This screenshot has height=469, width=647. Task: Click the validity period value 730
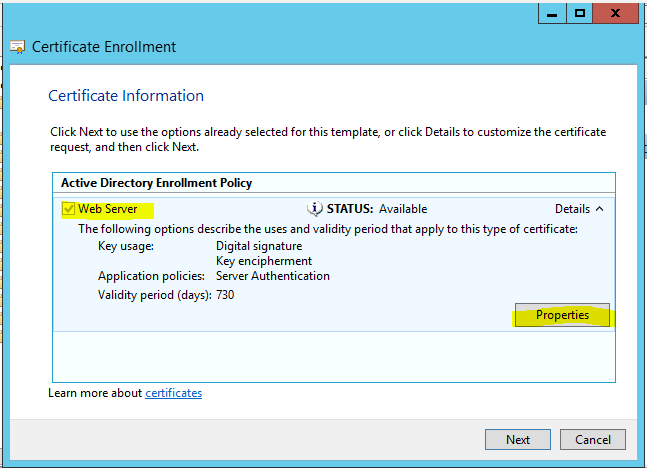[225, 295]
